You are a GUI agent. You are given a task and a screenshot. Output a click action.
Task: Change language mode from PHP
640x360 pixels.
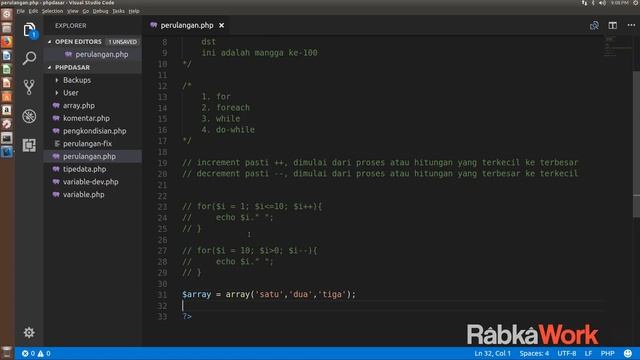tap(607, 353)
